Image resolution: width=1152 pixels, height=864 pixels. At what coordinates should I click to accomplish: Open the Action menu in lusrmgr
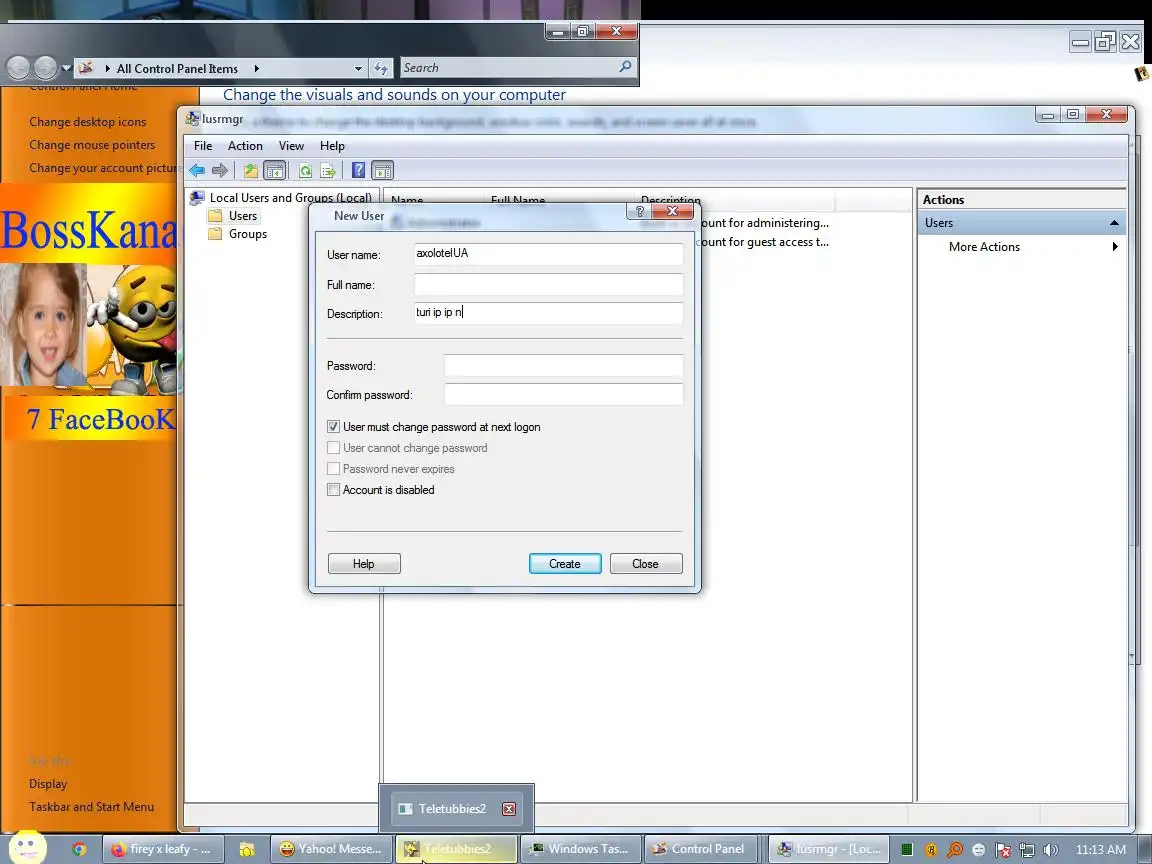pos(245,146)
